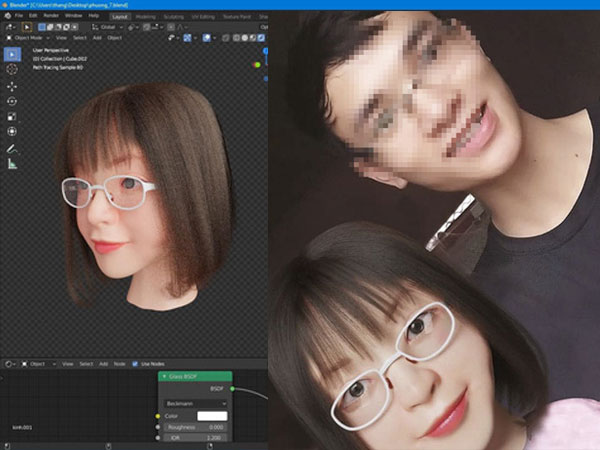Select the Move tool
This screenshot has width=600, height=450.
pyautogui.click(x=12, y=87)
